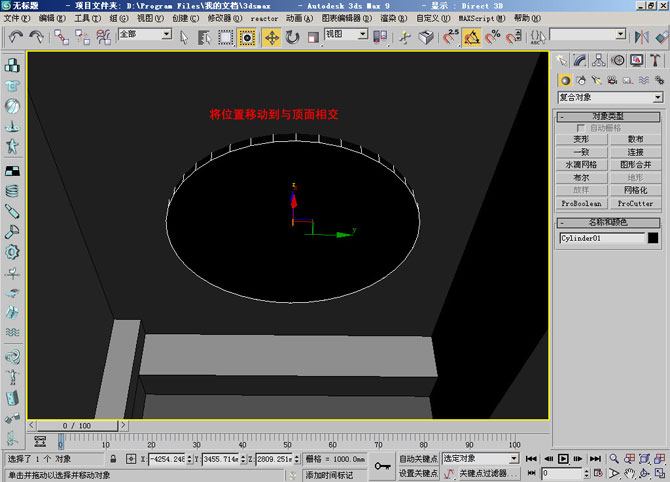670x482 pixels.
Task: Toggle the 自动关键点 auto key button
Action: click(x=418, y=459)
